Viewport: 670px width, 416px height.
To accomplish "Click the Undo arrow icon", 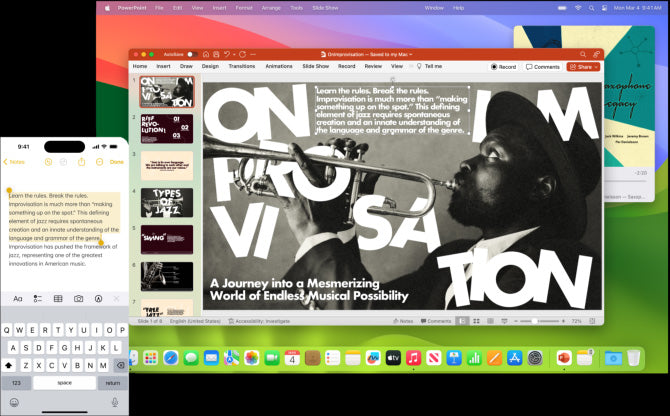I will [x=228, y=54].
